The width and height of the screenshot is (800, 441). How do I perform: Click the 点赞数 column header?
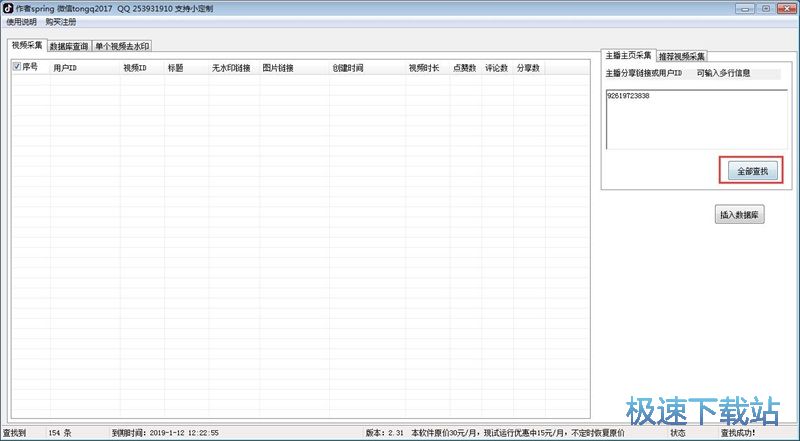click(x=465, y=68)
